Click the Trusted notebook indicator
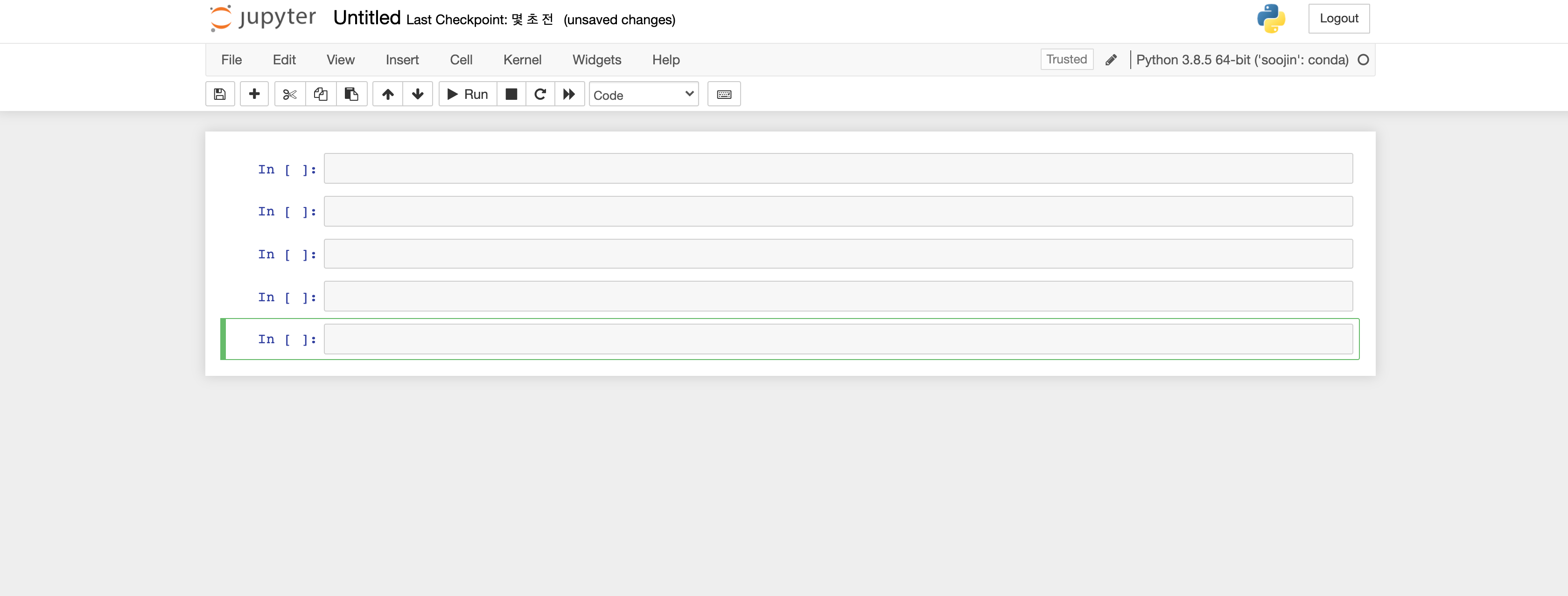Viewport: 1568px width, 596px height. pyautogui.click(x=1066, y=59)
